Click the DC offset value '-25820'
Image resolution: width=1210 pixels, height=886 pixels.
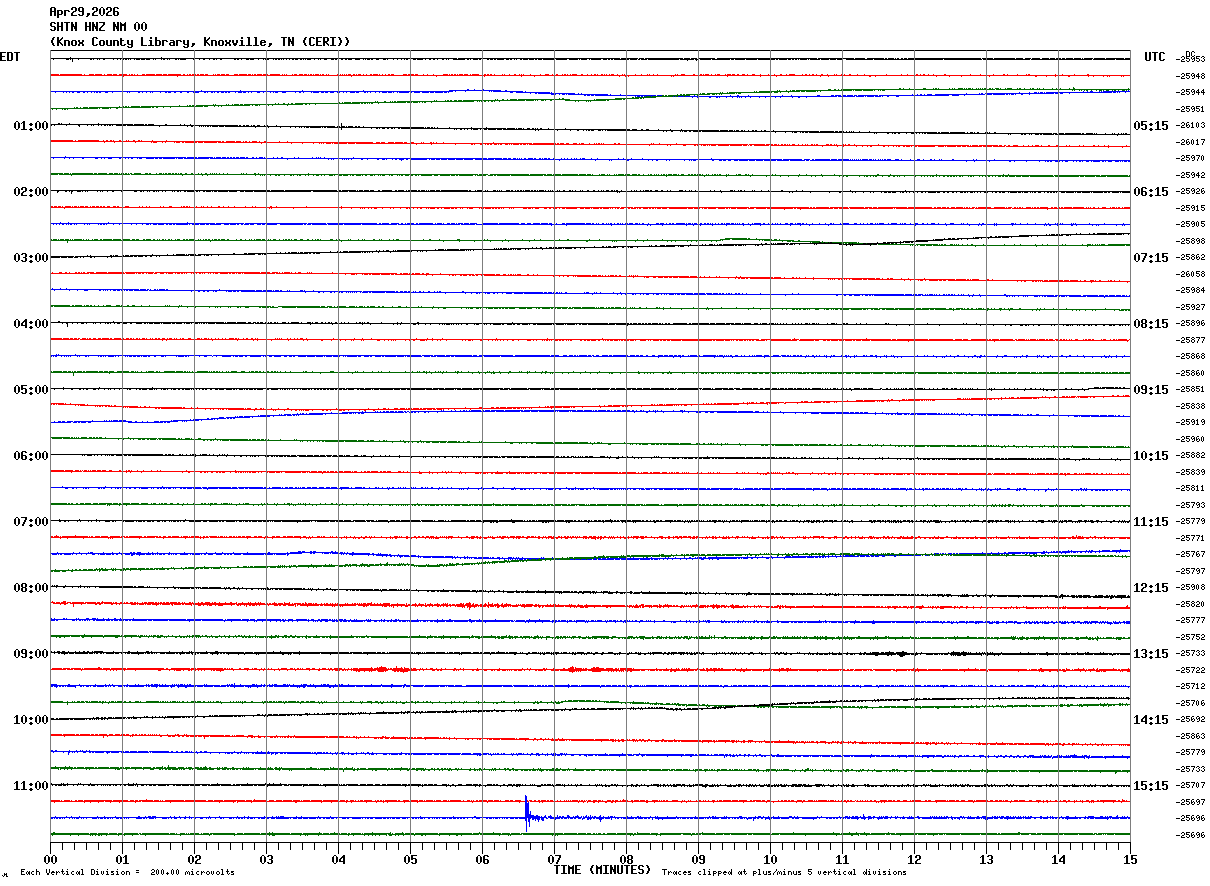click(x=1191, y=604)
